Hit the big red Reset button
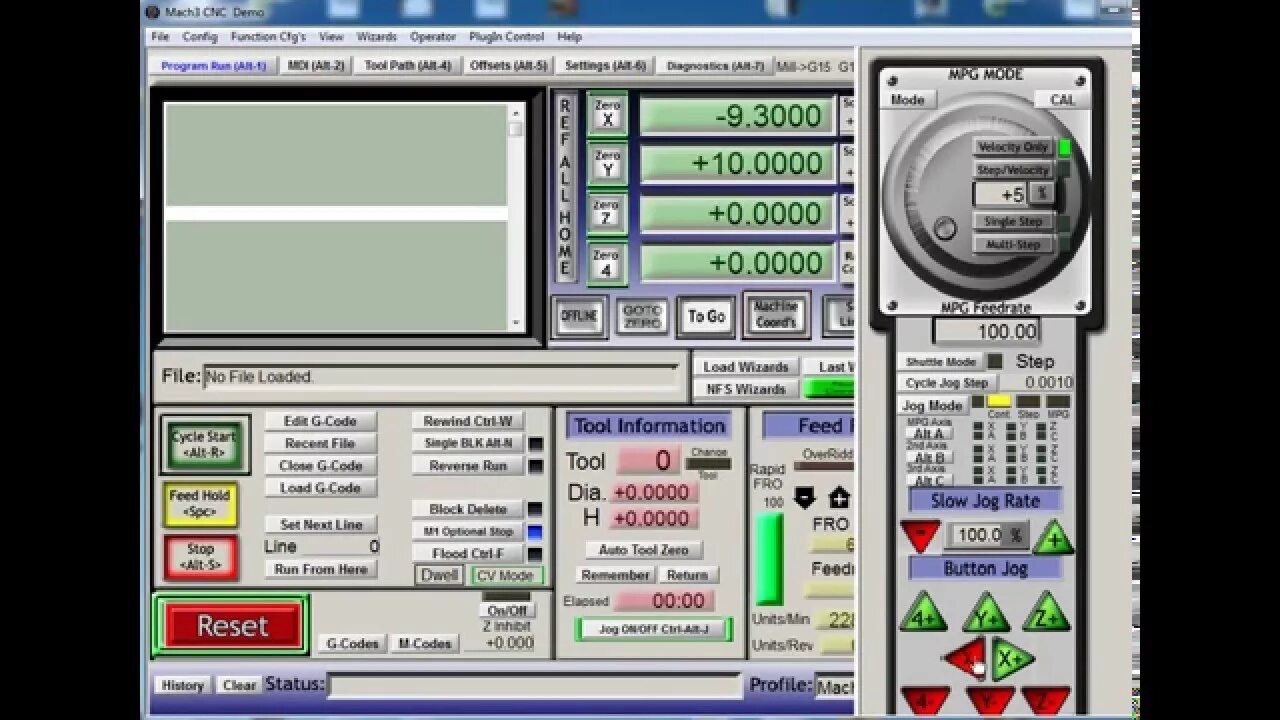 tap(232, 626)
